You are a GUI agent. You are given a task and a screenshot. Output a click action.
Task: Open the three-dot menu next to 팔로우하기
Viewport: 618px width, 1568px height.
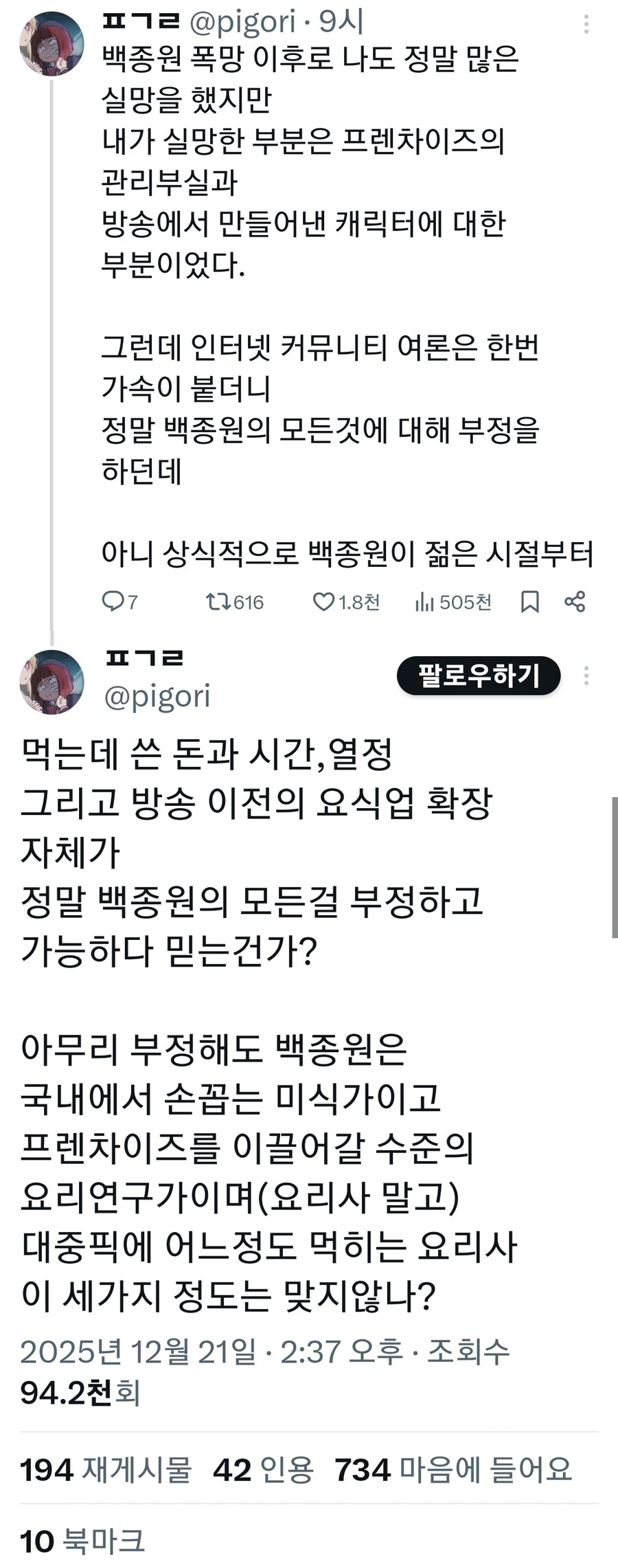click(586, 677)
